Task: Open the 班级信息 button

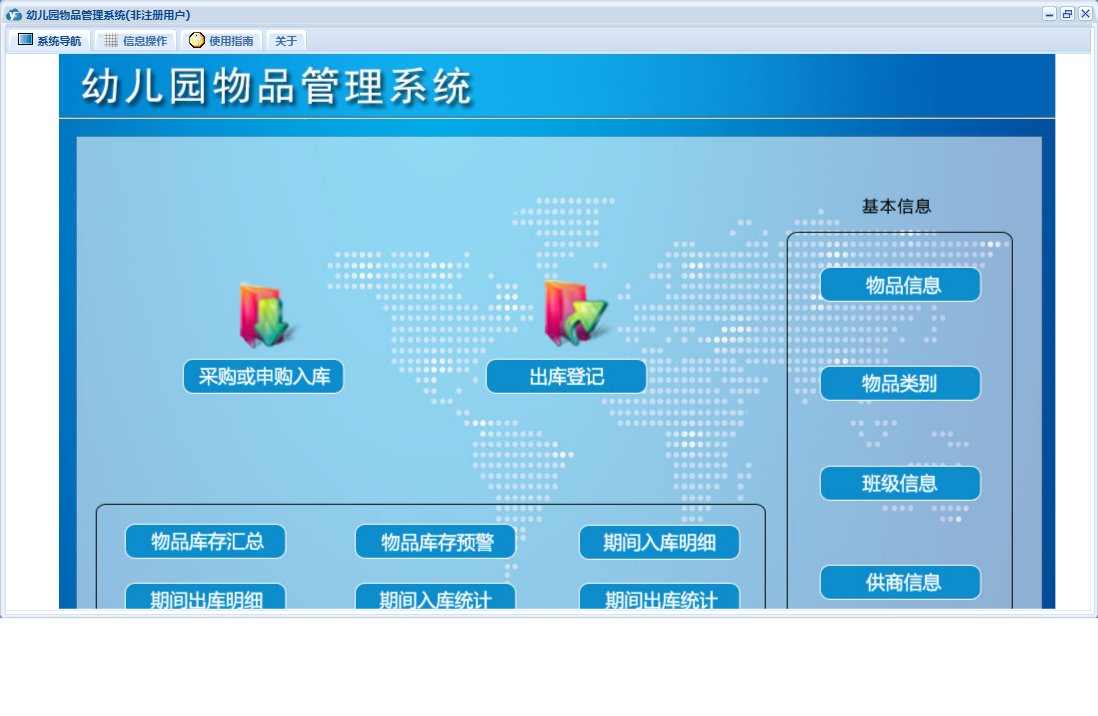Action: [x=901, y=483]
